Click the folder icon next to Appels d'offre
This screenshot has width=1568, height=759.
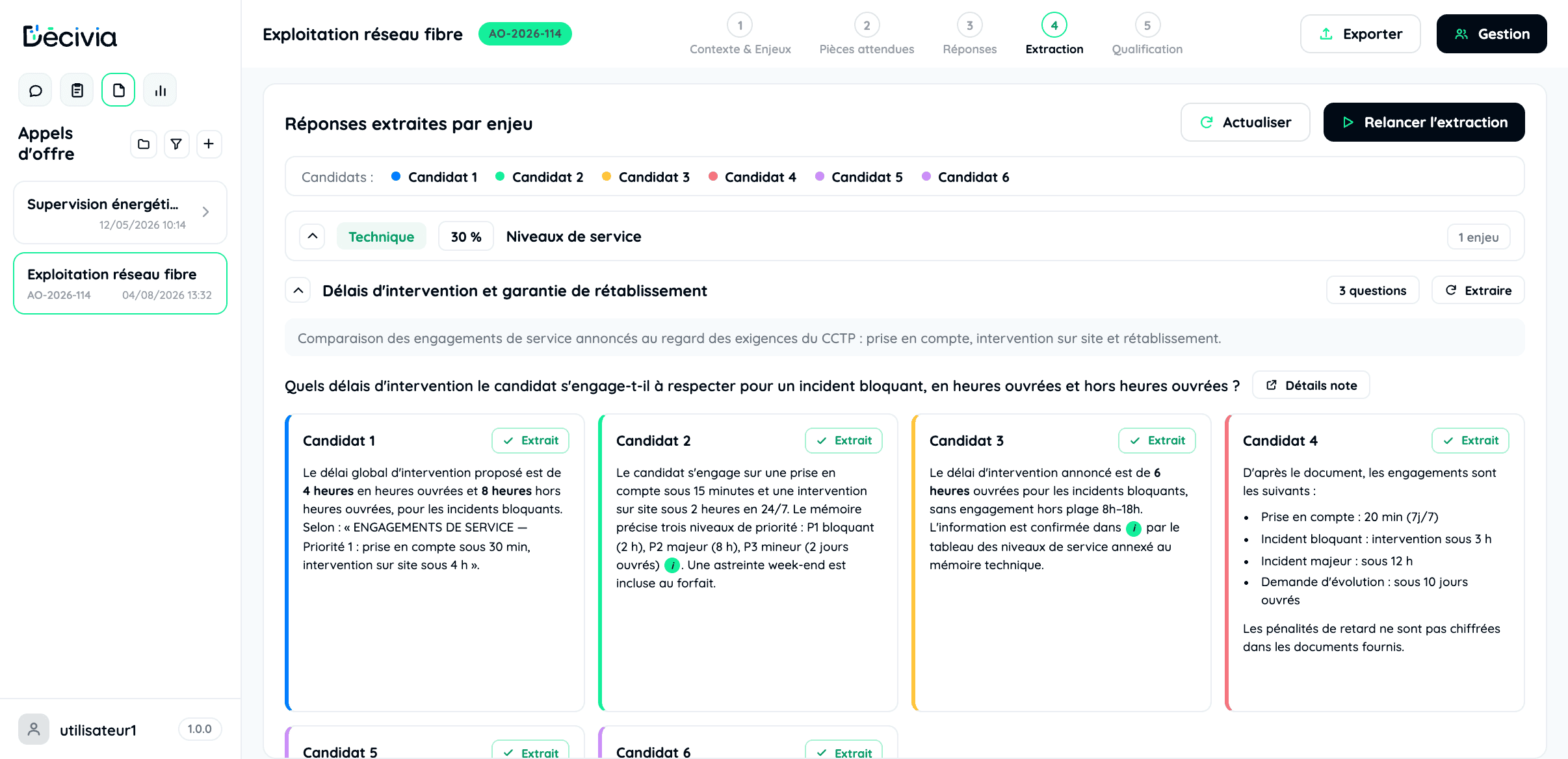pos(144,144)
